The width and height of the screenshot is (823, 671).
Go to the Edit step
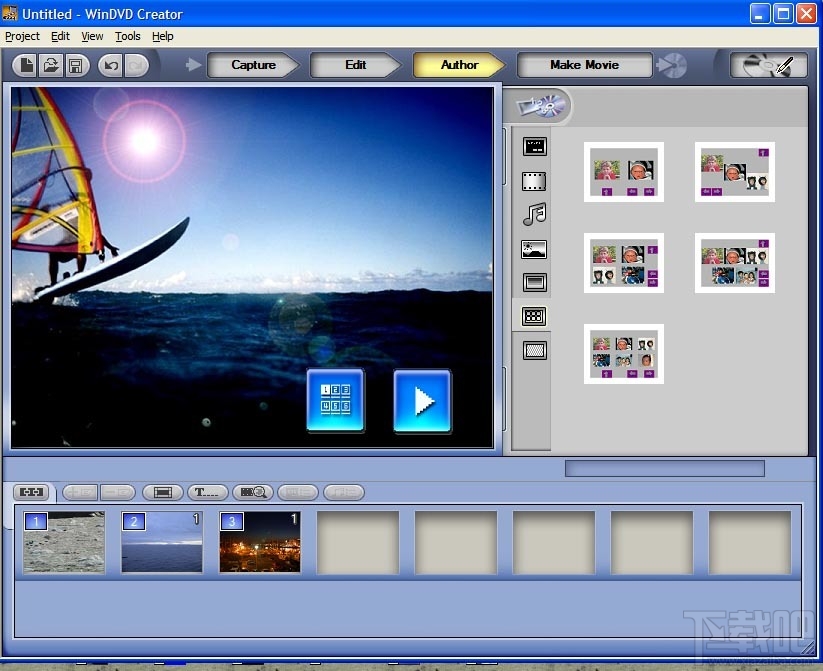(356, 65)
